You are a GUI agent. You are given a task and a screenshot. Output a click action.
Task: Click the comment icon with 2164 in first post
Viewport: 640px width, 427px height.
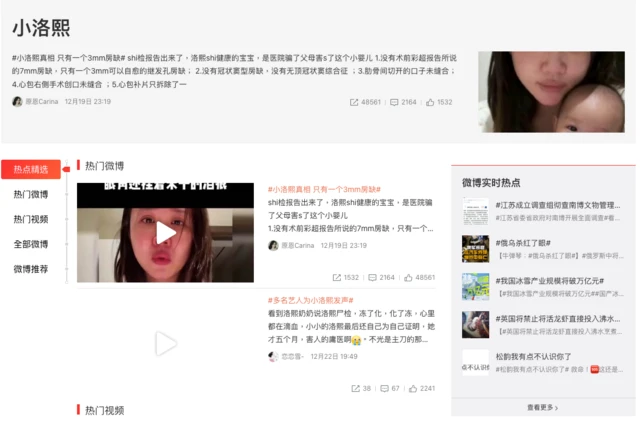point(372,278)
